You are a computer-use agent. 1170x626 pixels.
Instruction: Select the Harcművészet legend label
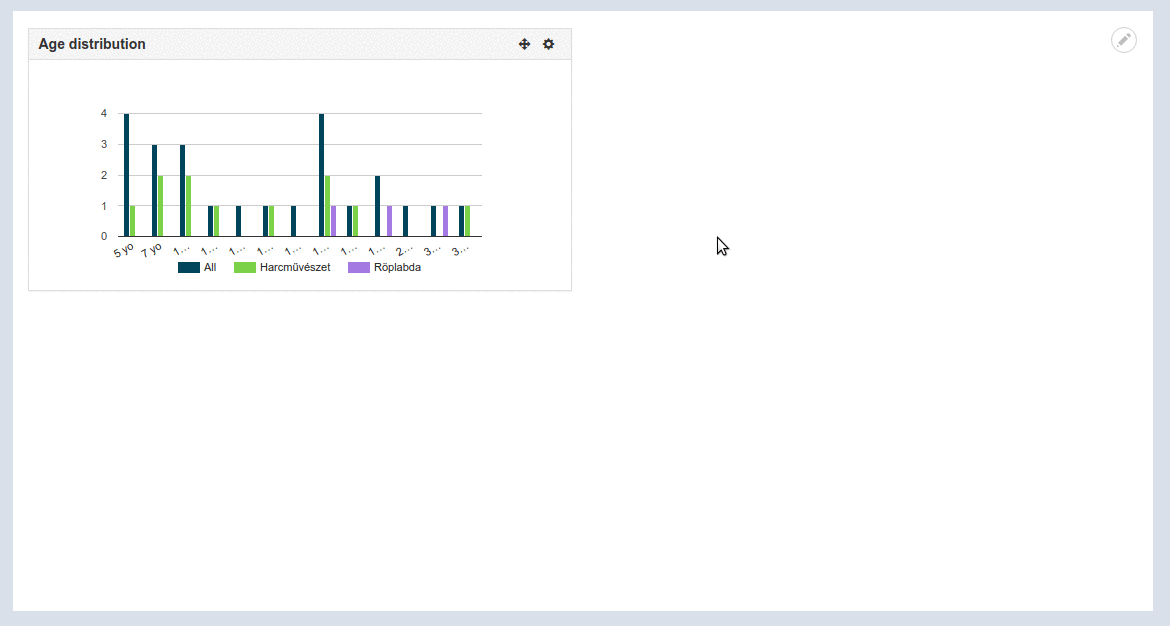click(293, 267)
